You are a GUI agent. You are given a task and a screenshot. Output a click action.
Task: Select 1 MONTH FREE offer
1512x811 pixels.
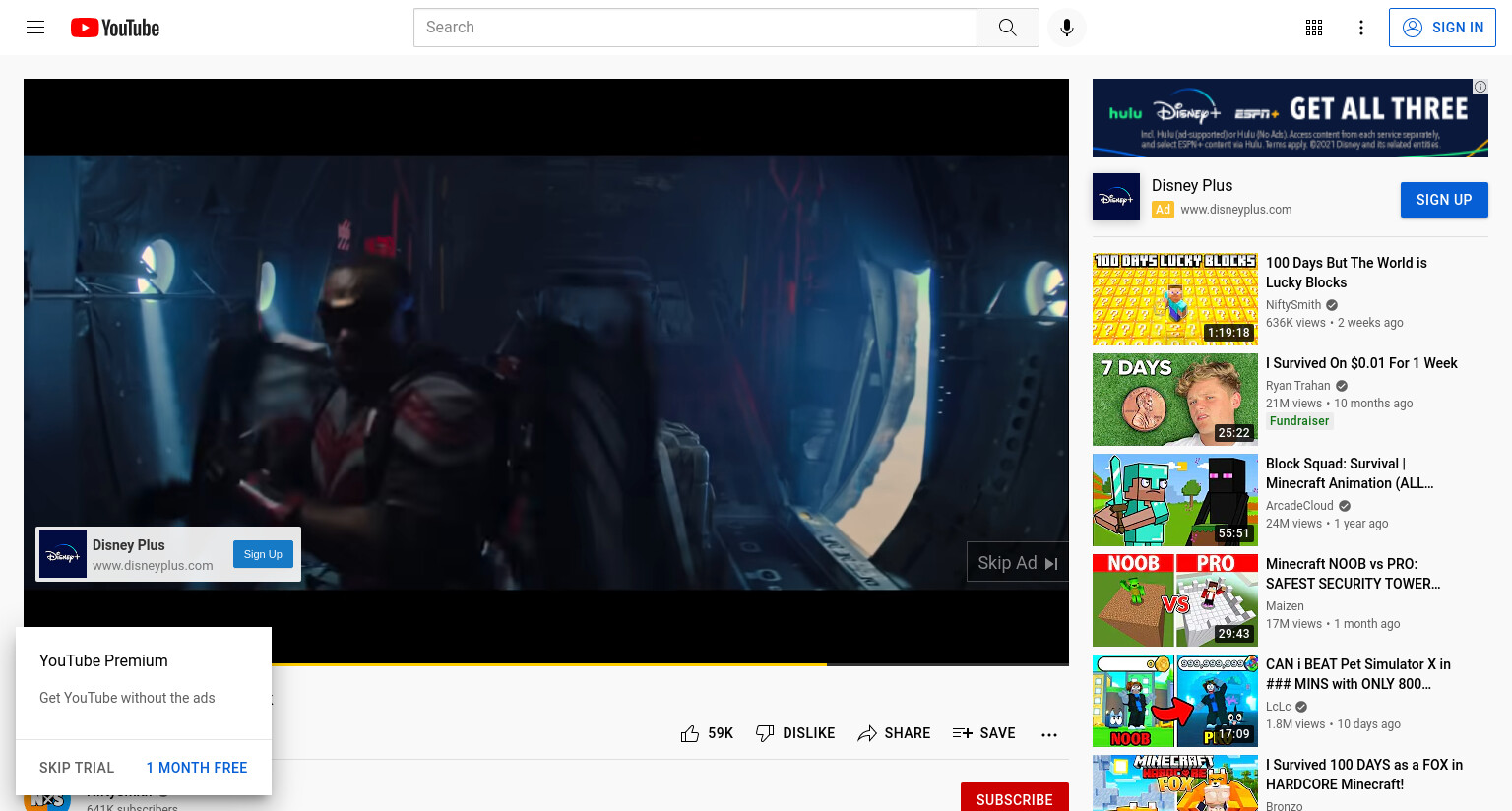click(x=197, y=768)
